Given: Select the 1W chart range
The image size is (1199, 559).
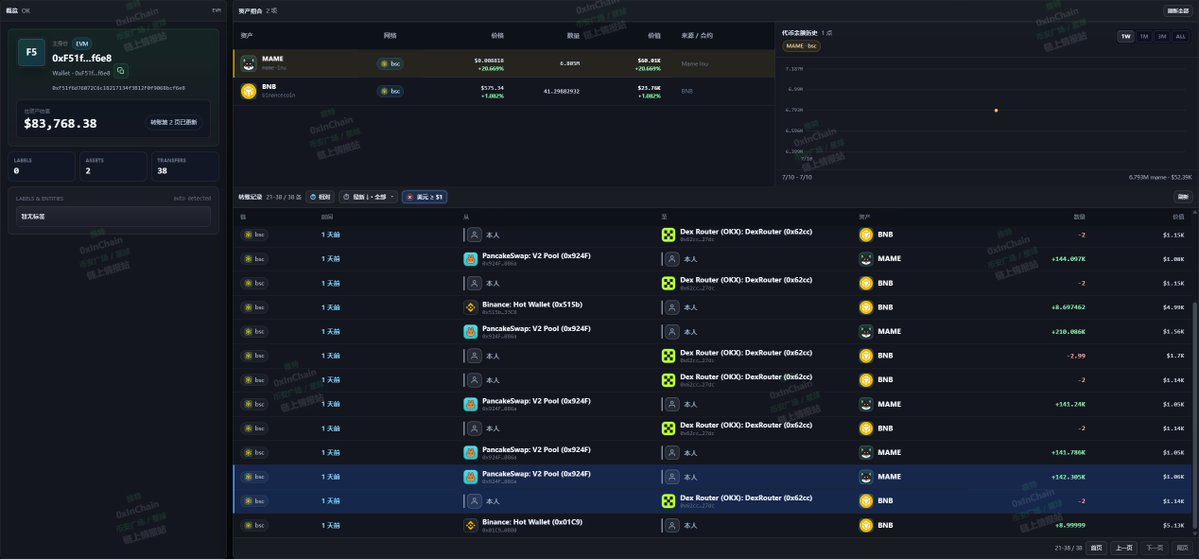Looking at the screenshot, I should coord(1125,36).
